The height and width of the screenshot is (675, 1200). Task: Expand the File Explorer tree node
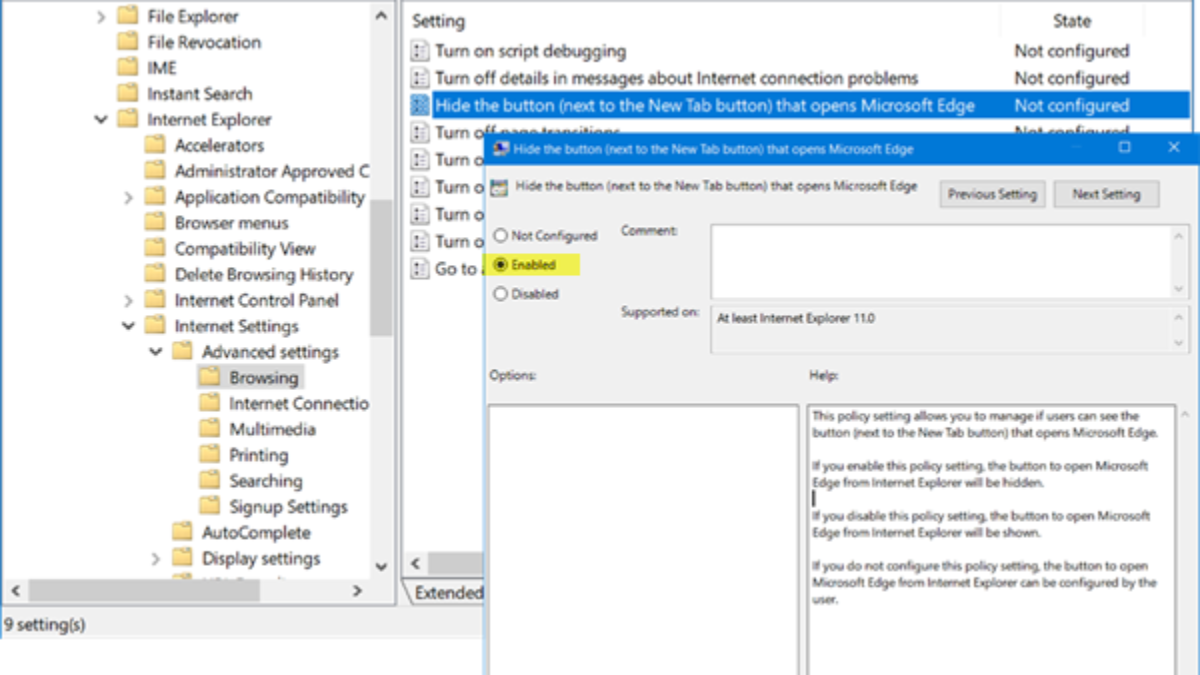101,17
